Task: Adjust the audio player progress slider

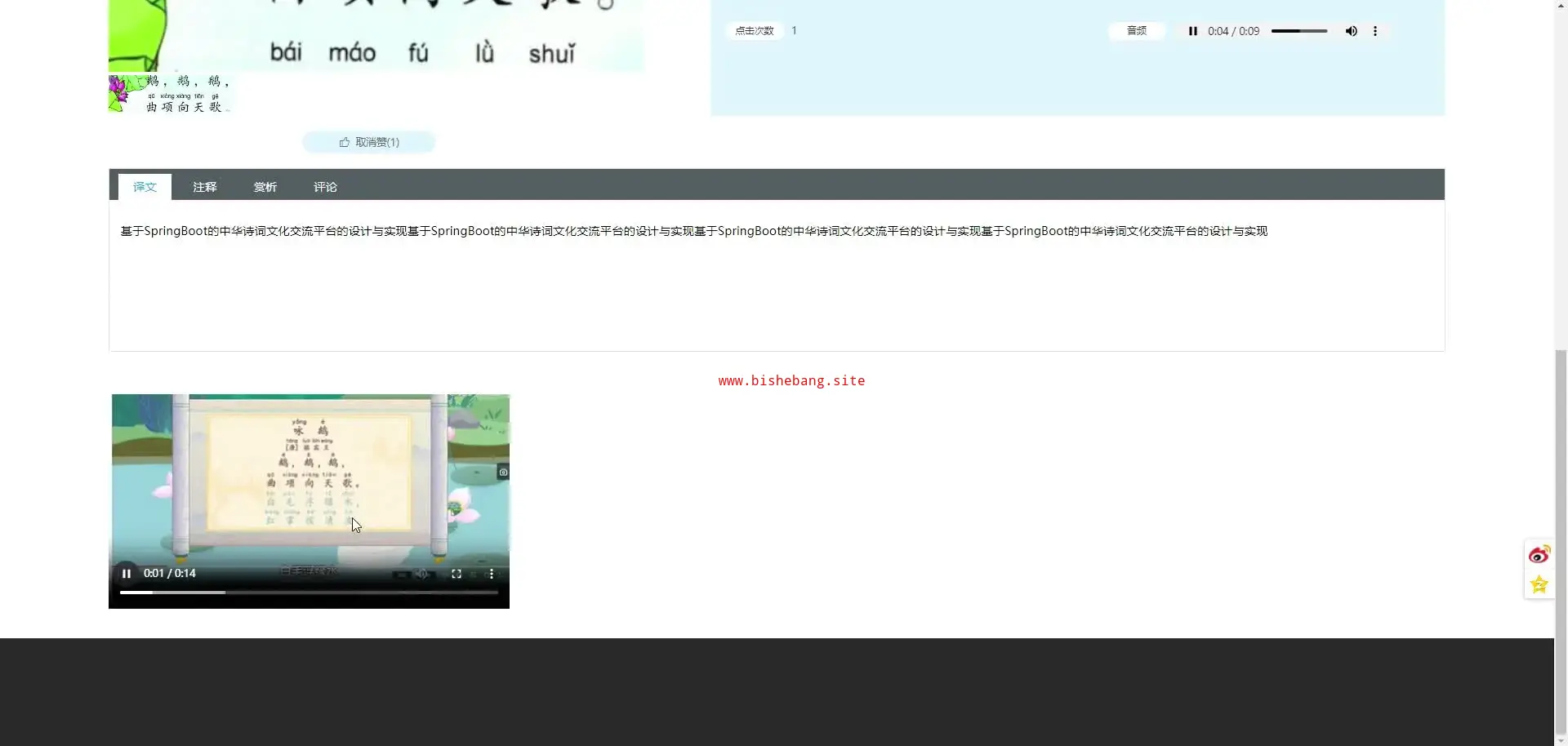Action: (1298, 31)
